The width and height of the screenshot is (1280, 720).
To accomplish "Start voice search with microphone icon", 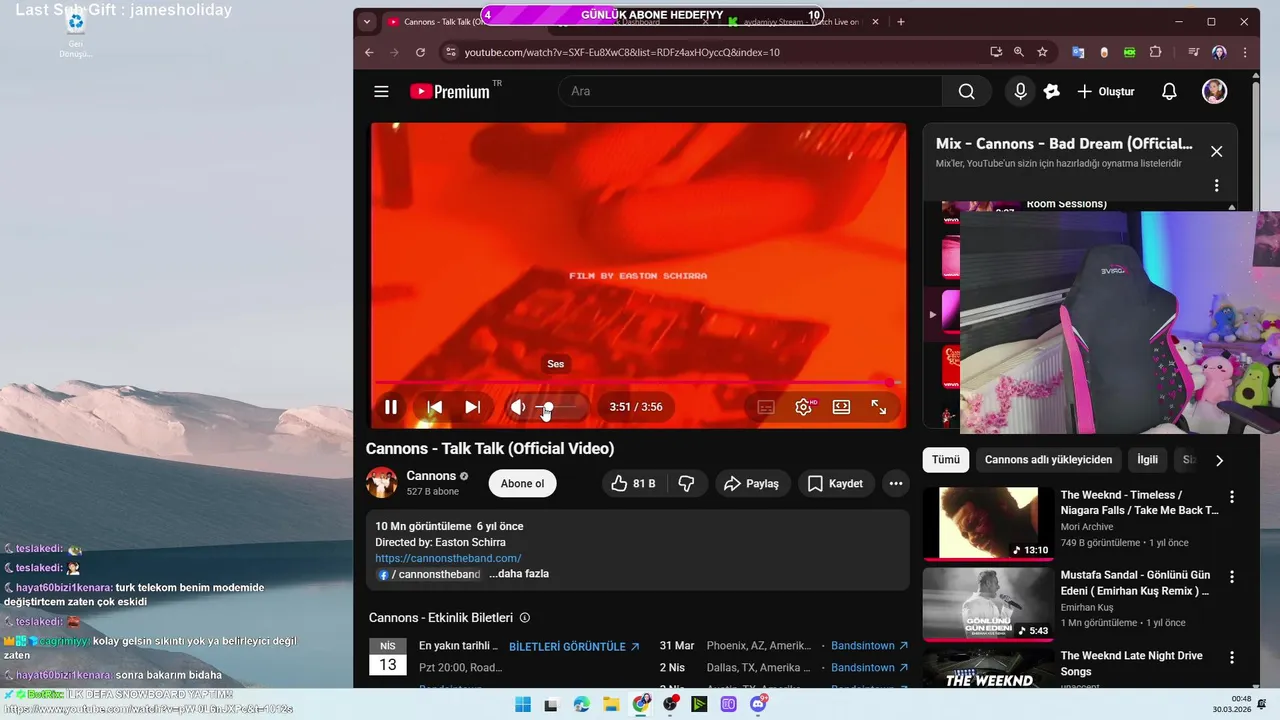I will tap(1020, 91).
